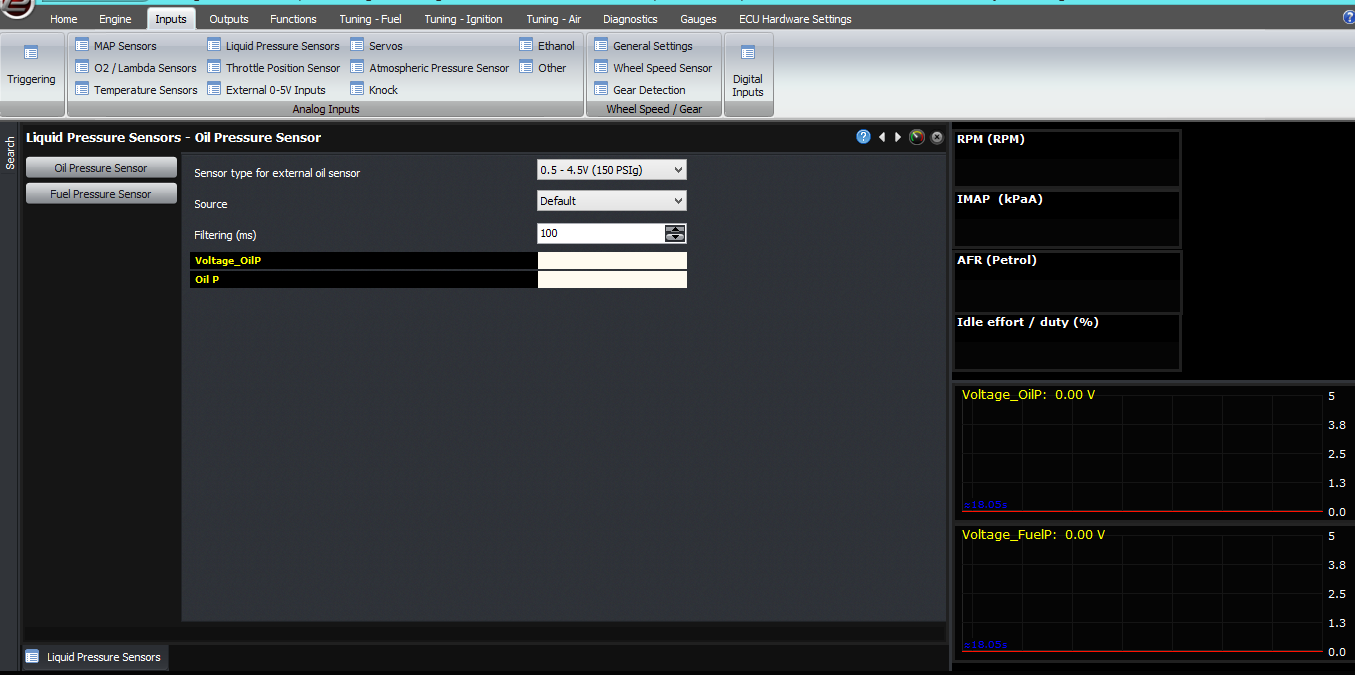This screenshot has width=1355, height=675.
Task: Switch to the Outputs tab
Action: [x=229, y=19]
